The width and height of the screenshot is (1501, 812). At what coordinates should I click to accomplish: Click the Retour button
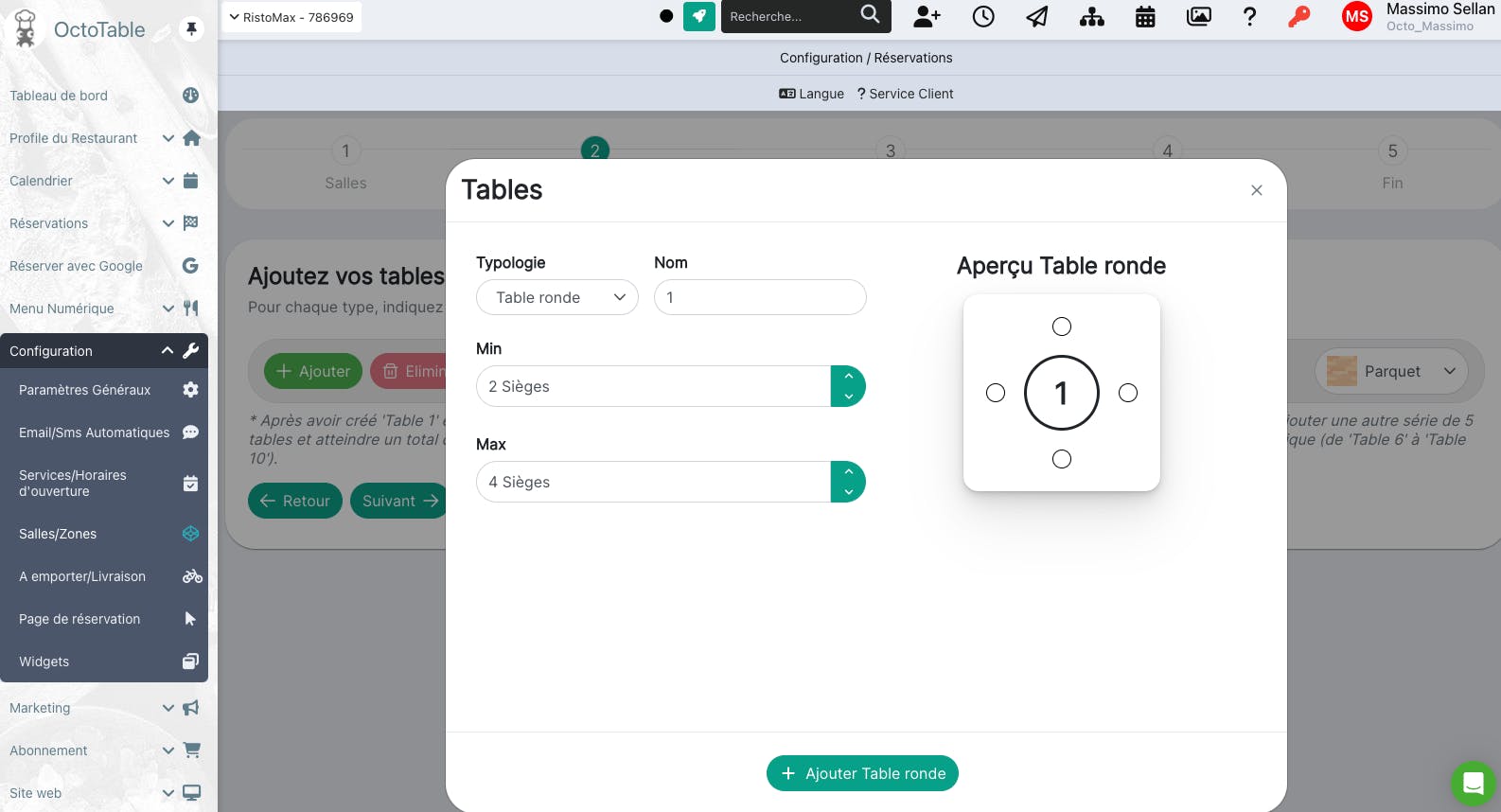coord(295,501)
